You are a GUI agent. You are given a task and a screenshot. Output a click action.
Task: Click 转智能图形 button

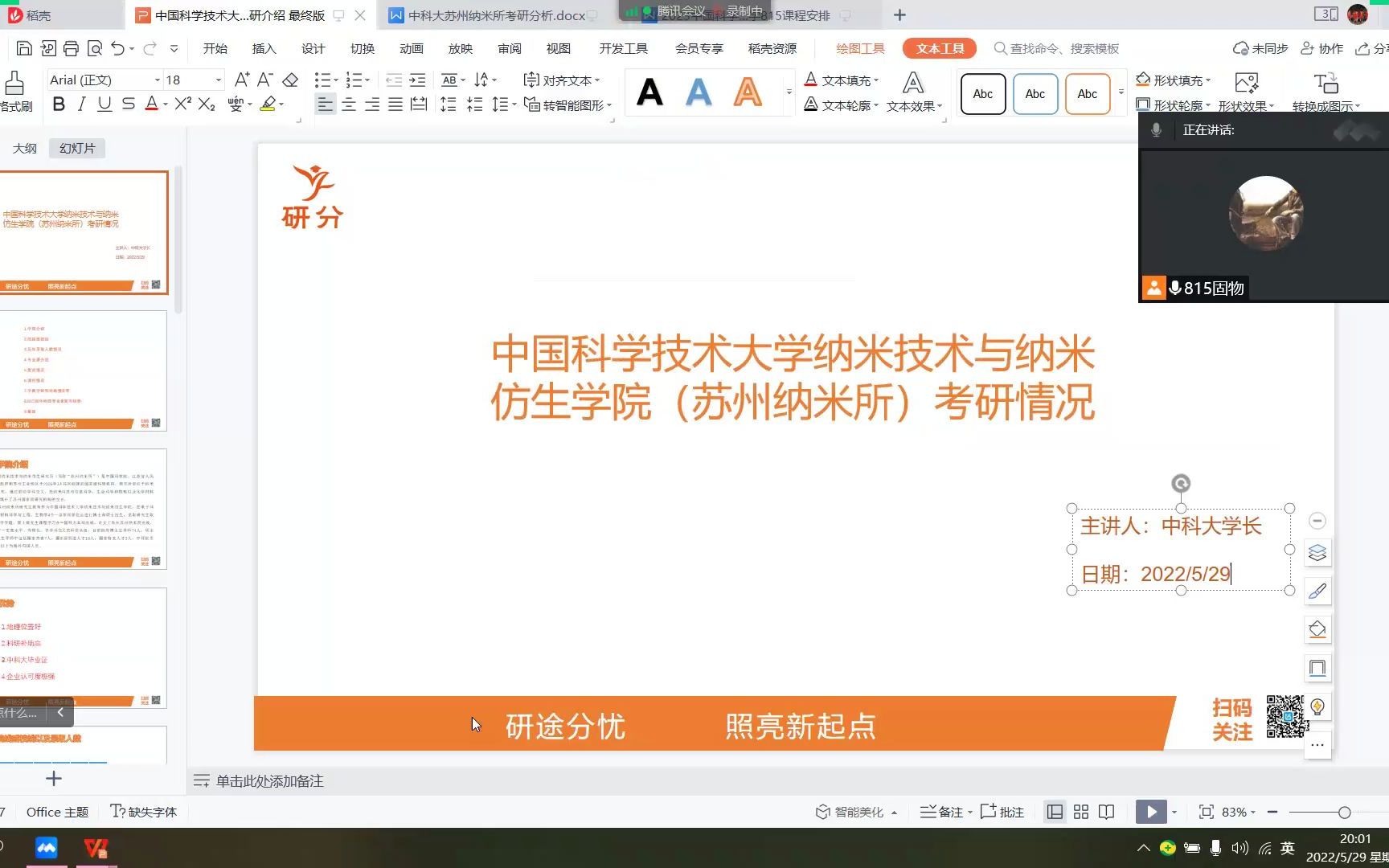coord(568,105)
